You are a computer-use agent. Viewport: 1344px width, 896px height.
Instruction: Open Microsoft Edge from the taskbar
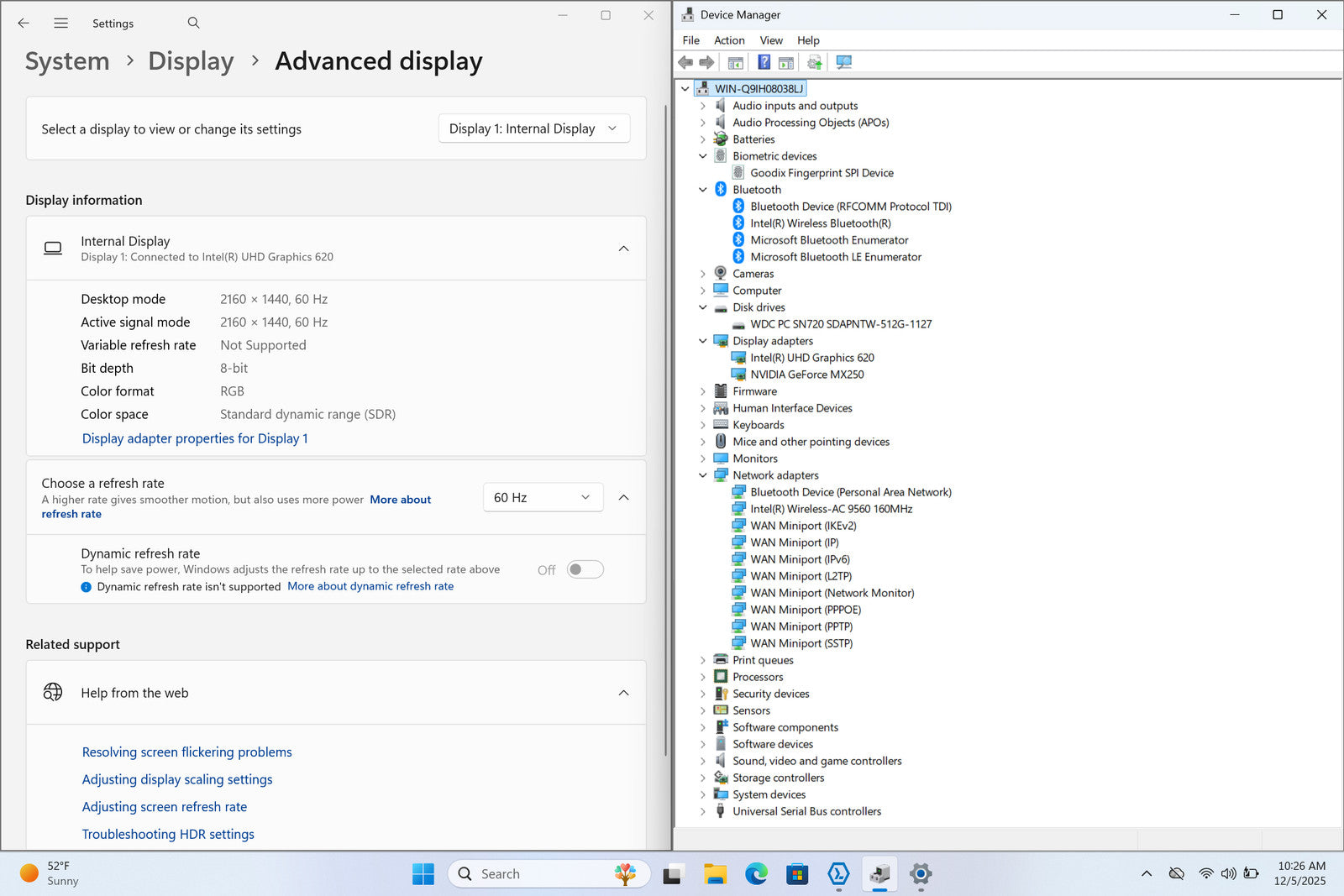click(756, 874)
